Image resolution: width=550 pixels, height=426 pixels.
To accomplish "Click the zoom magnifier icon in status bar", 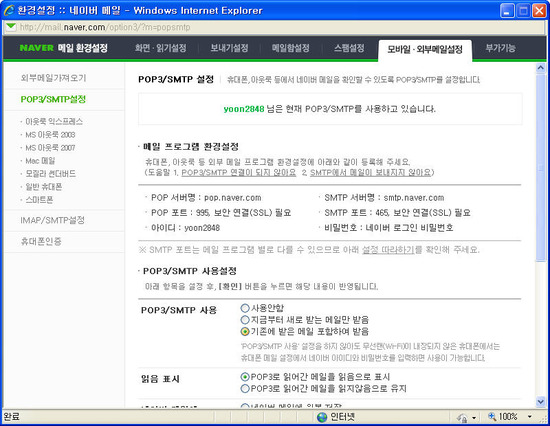I will point(492,417).
